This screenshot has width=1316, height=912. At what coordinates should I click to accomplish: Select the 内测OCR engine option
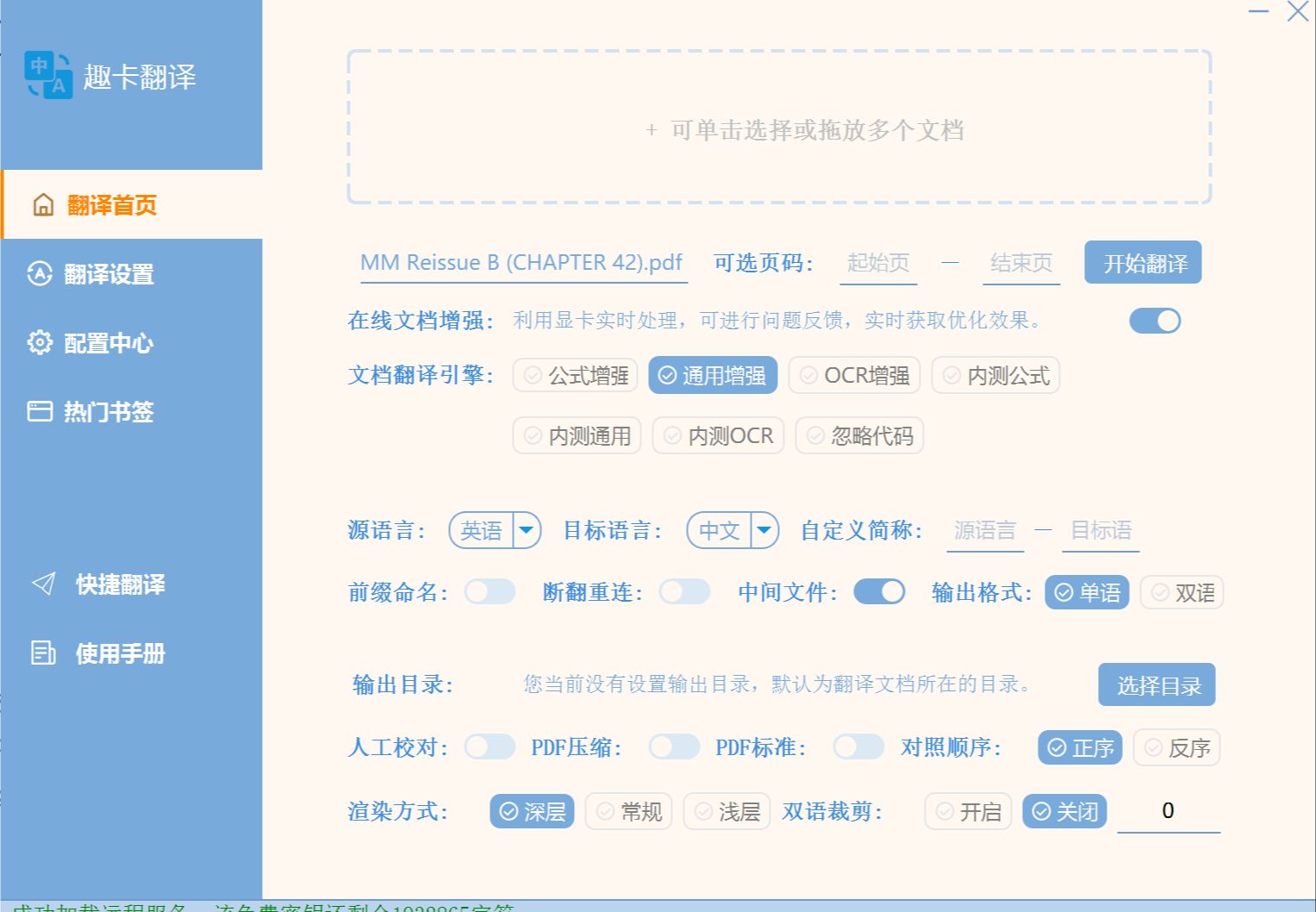[718, 435]
